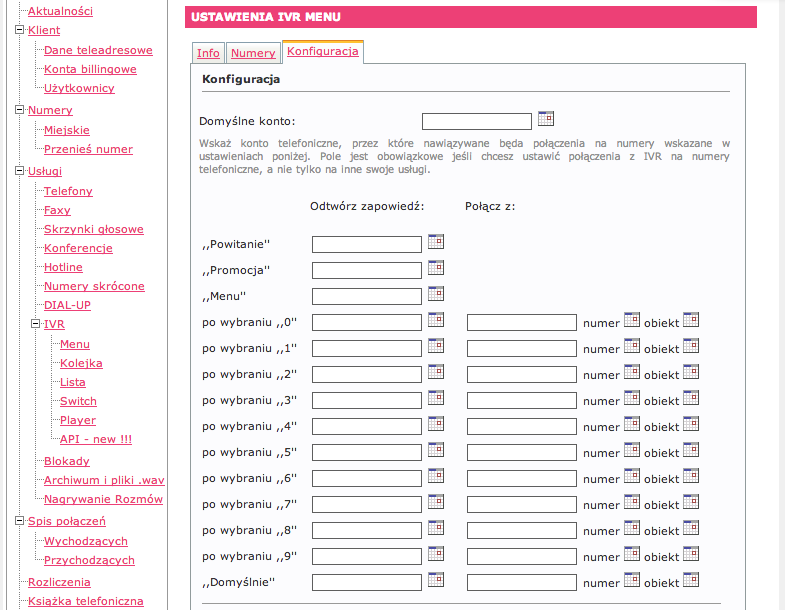Open announcement picker icon for „Powitanie" row
Screen dimensions: 785x610
point(436,241)
